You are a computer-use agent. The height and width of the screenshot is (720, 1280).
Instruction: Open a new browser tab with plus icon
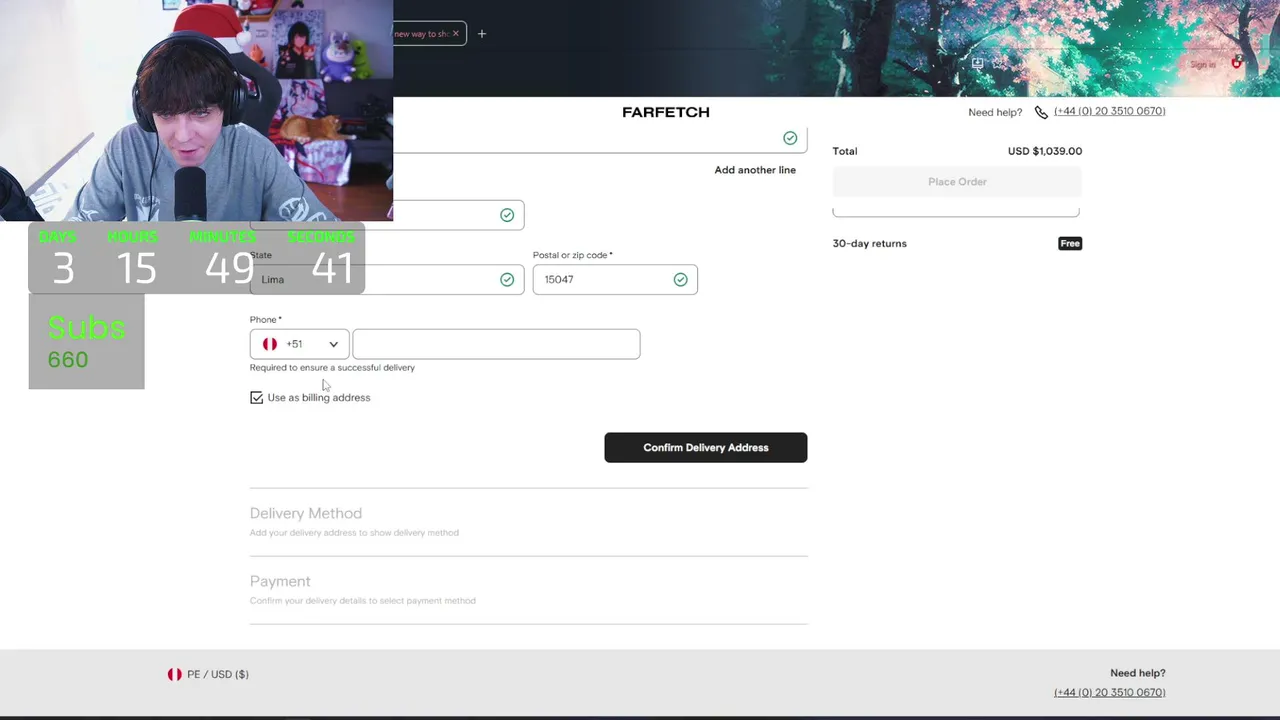click(482, 34)
